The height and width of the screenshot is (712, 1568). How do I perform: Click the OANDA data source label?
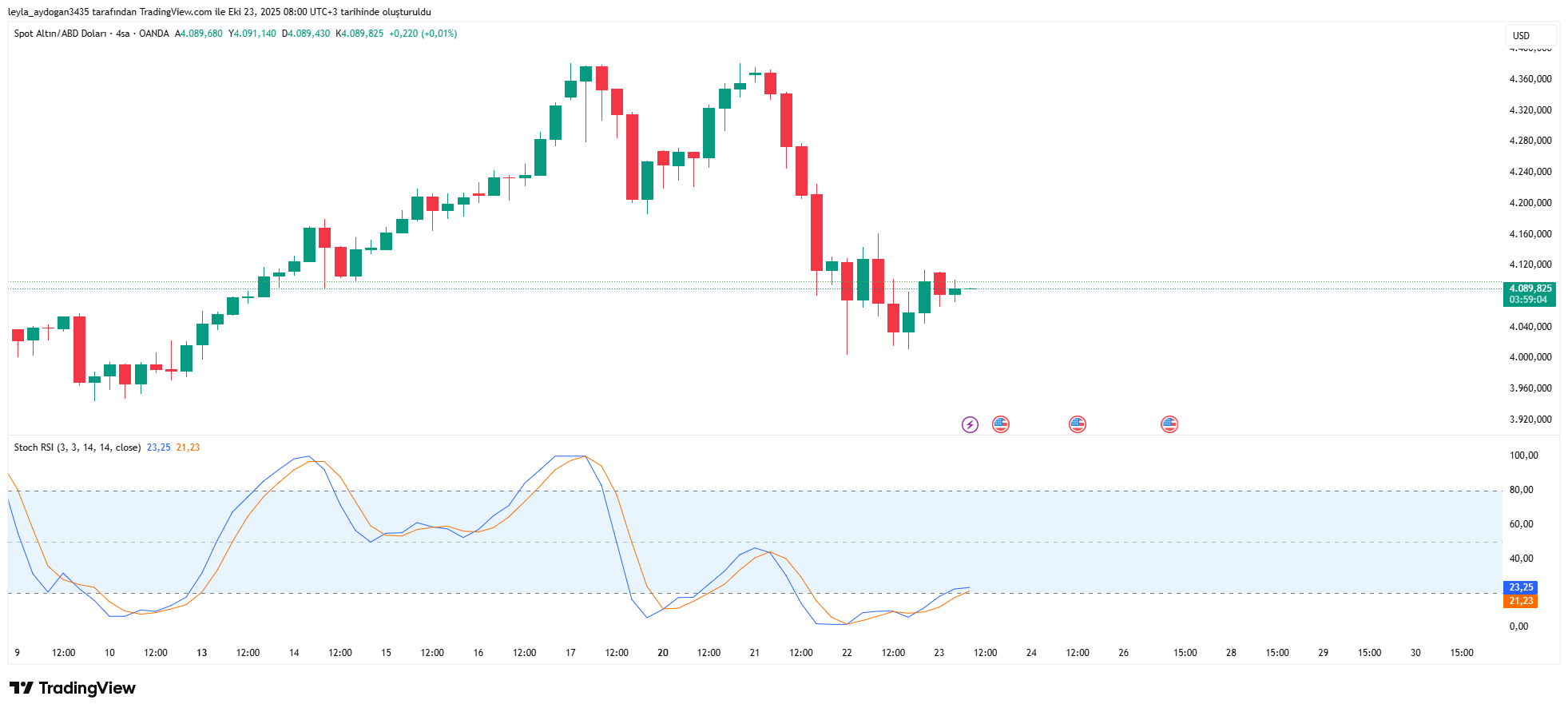(154, 34)
